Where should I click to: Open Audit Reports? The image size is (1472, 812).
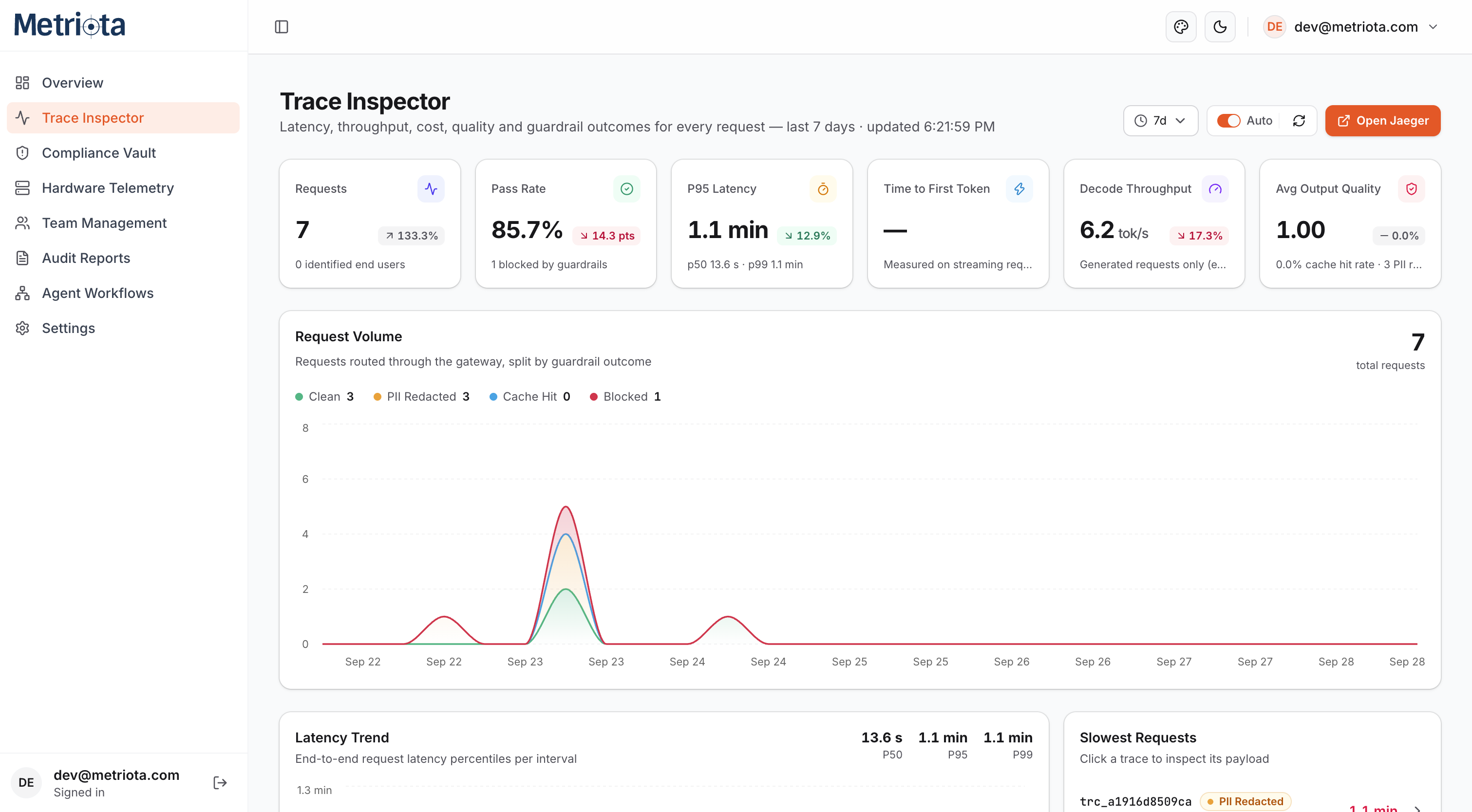123,258
